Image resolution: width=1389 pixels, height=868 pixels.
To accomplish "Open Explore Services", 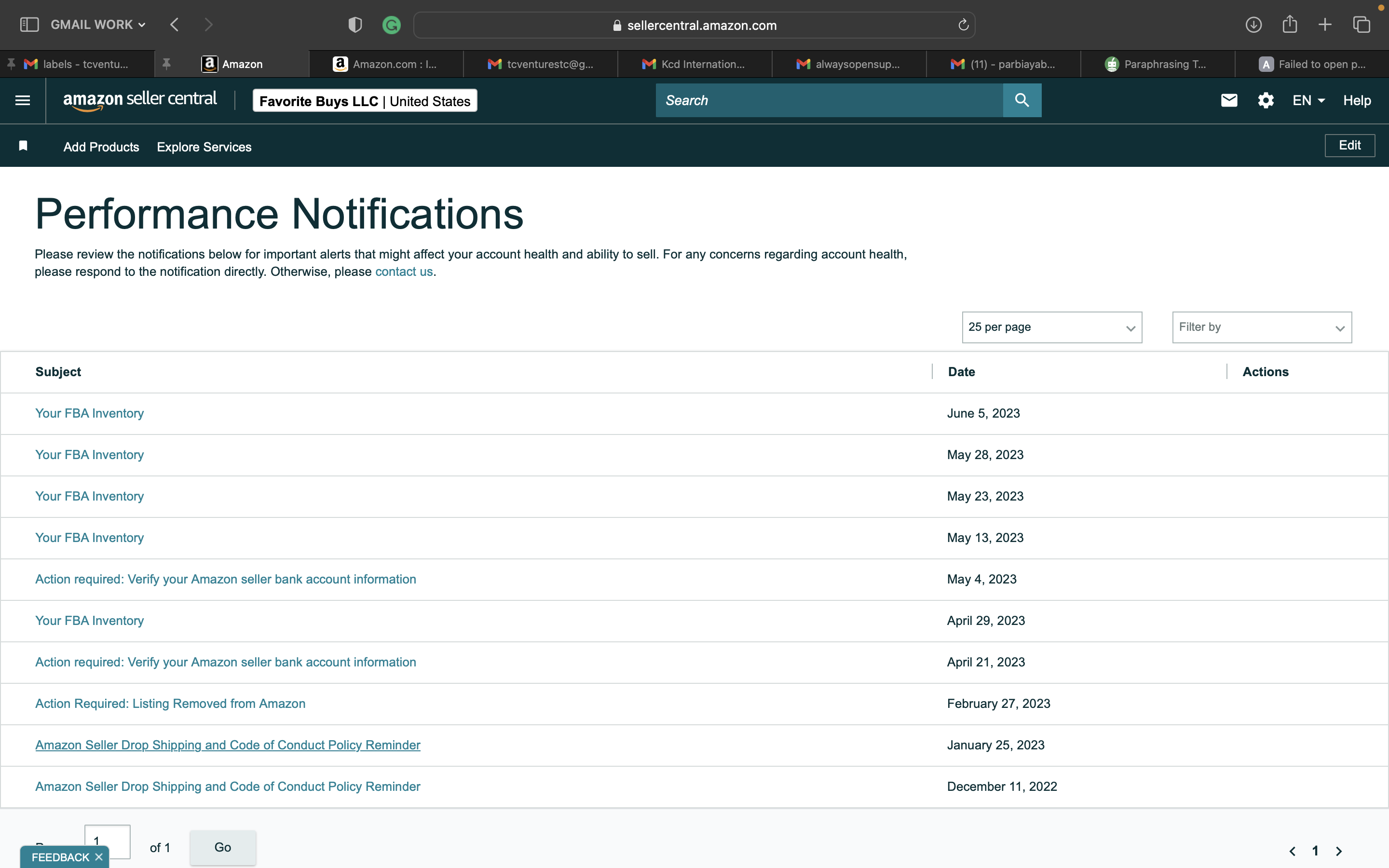I will [204, 147].
